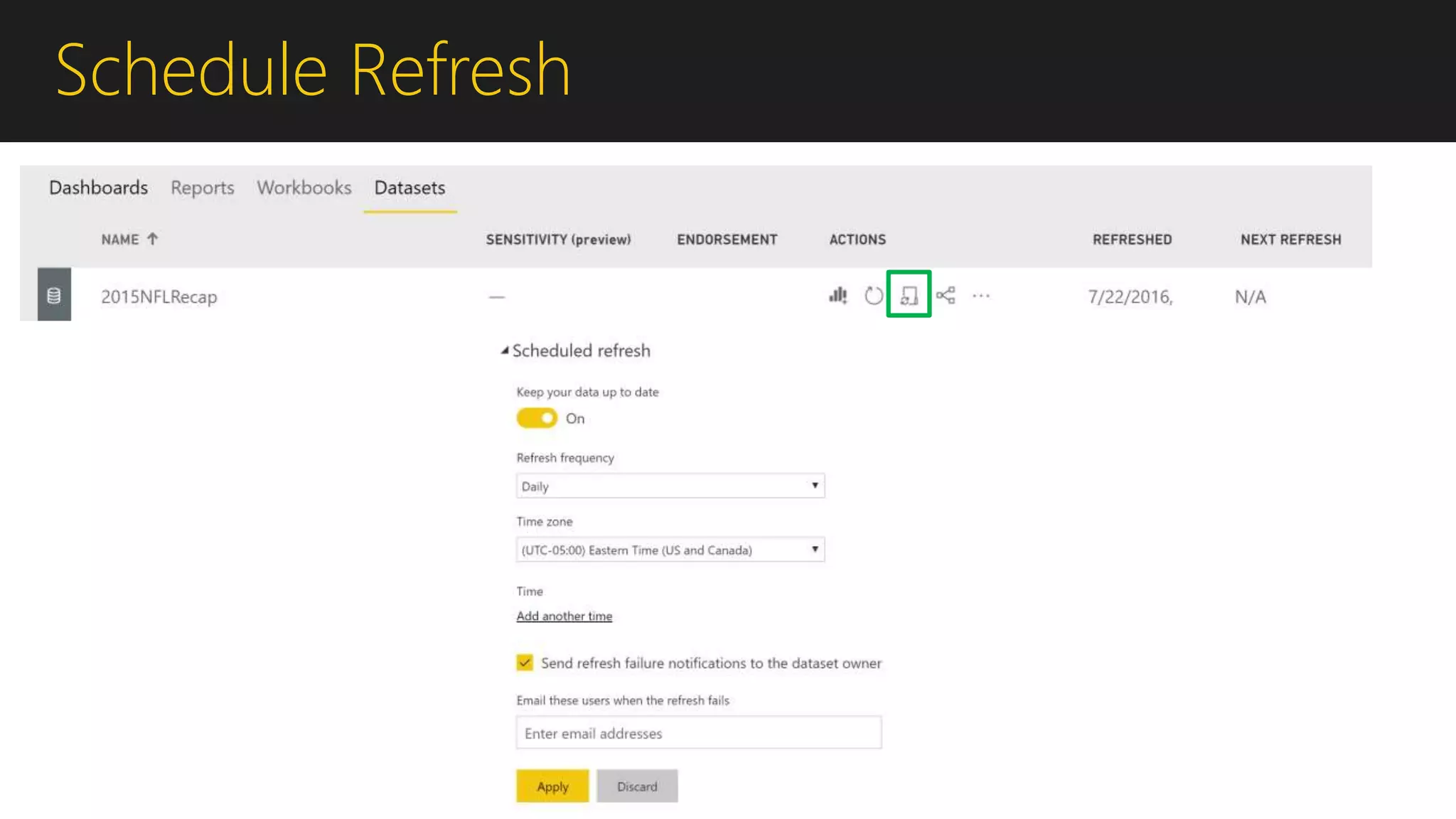Click the dataset database icon
This screenshot has height=819, width=1456.
(x=54, y=294)
